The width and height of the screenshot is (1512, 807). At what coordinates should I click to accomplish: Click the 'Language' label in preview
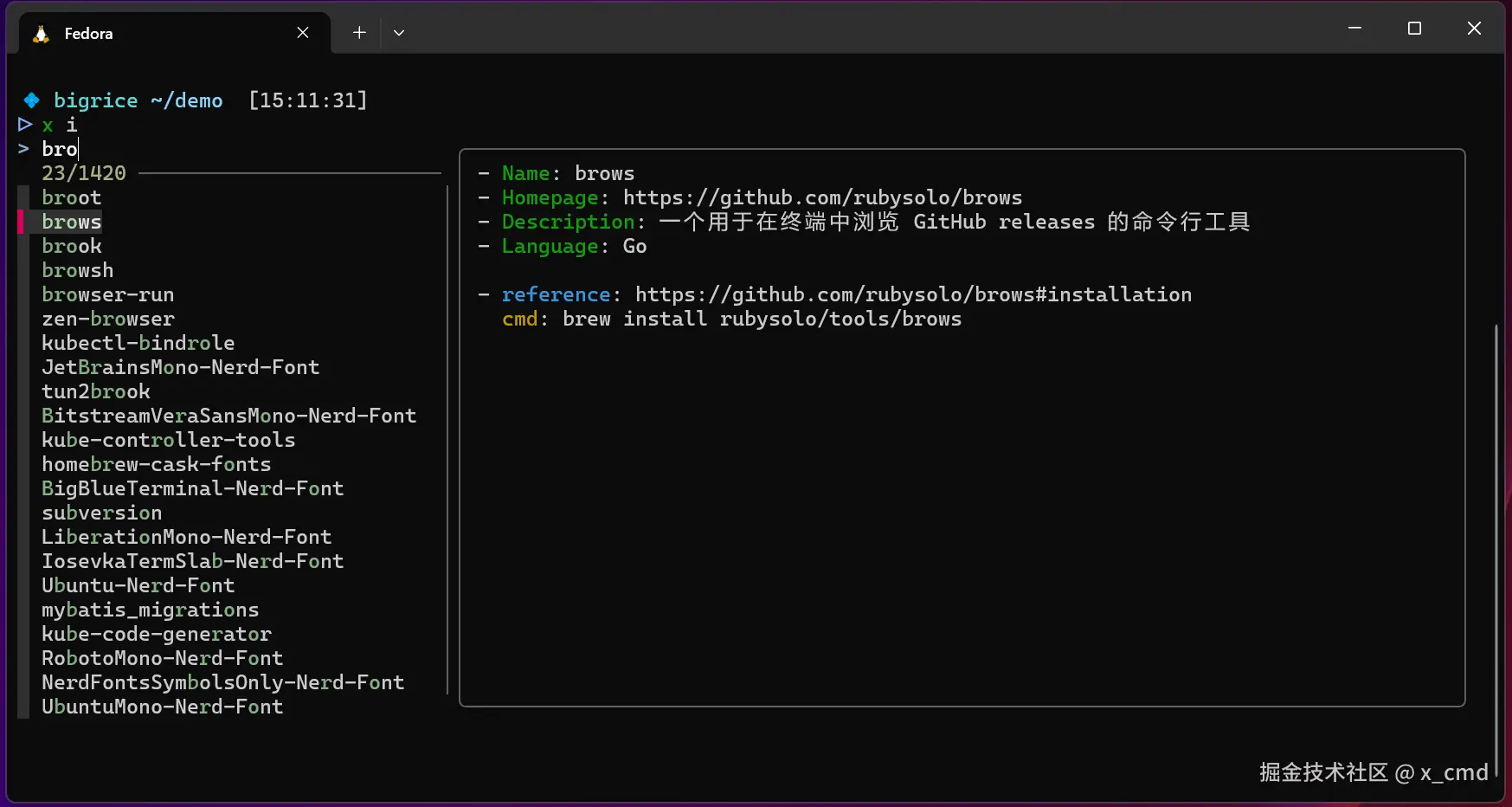pyautogui.click(x=550, y=246)
